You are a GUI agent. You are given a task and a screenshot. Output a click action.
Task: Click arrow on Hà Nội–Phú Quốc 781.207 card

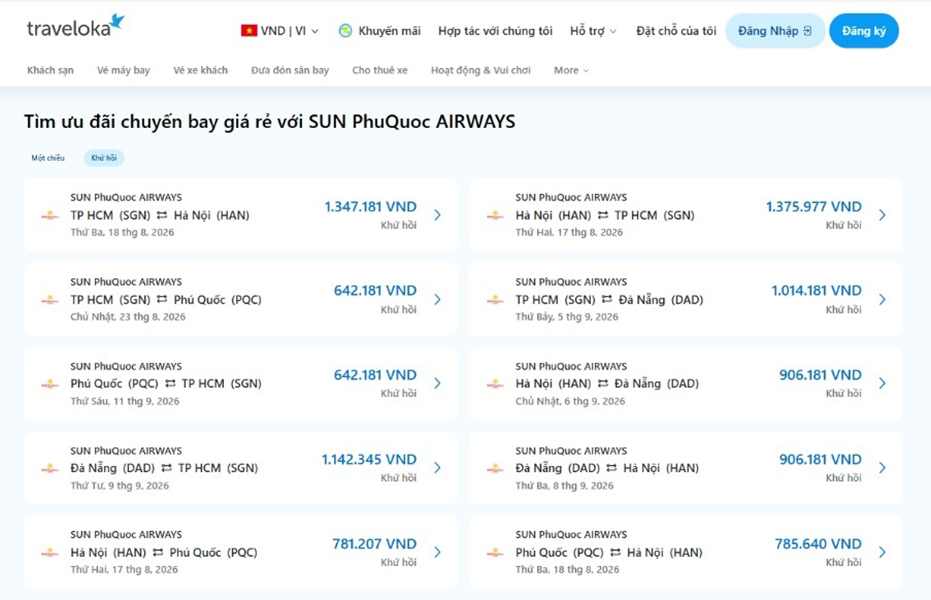coord(438,552)
